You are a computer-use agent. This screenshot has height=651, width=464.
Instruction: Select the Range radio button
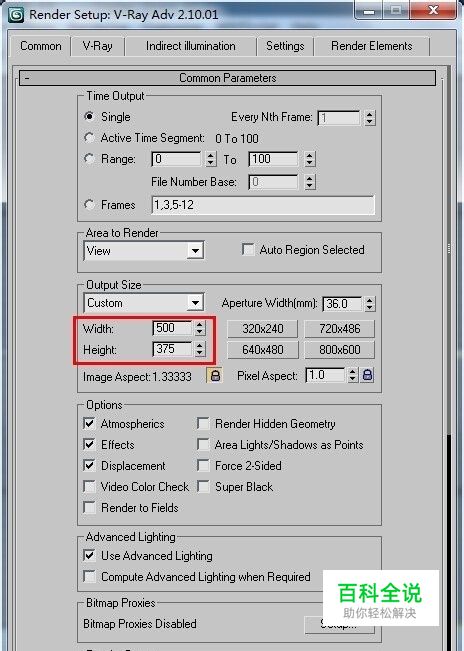click(x=89, y=159)
